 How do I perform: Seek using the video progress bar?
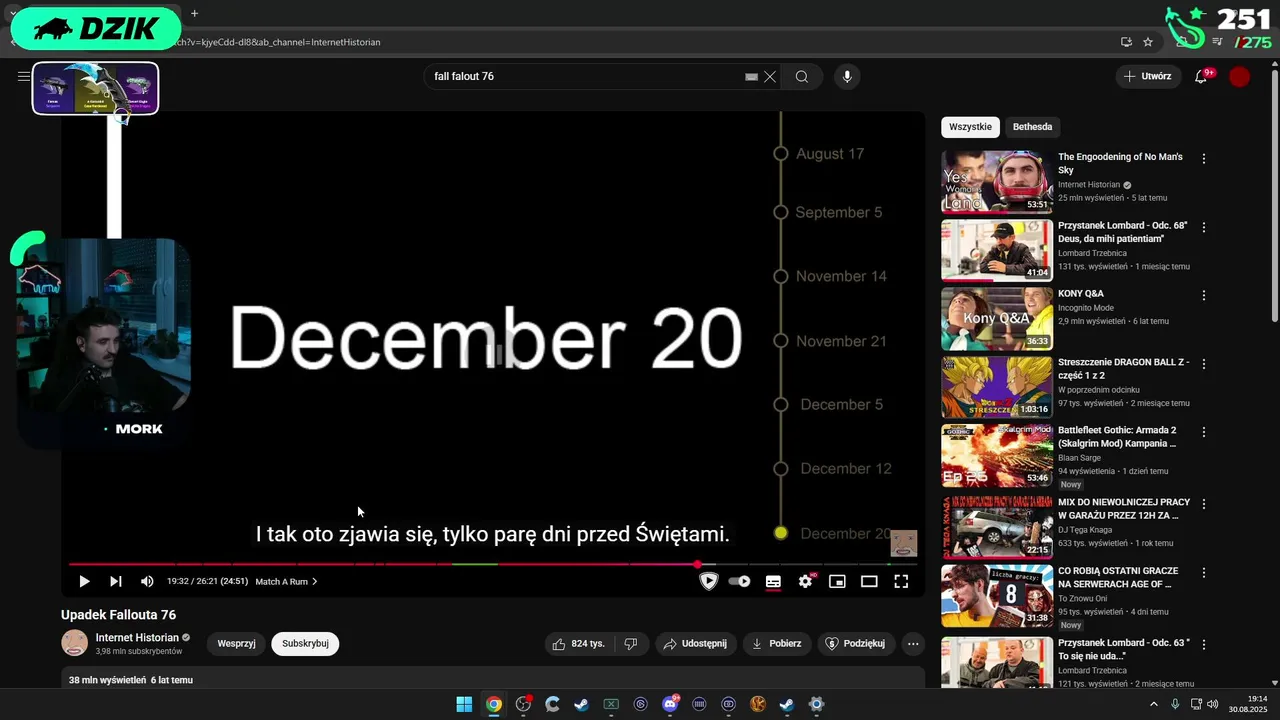(493, 564)
